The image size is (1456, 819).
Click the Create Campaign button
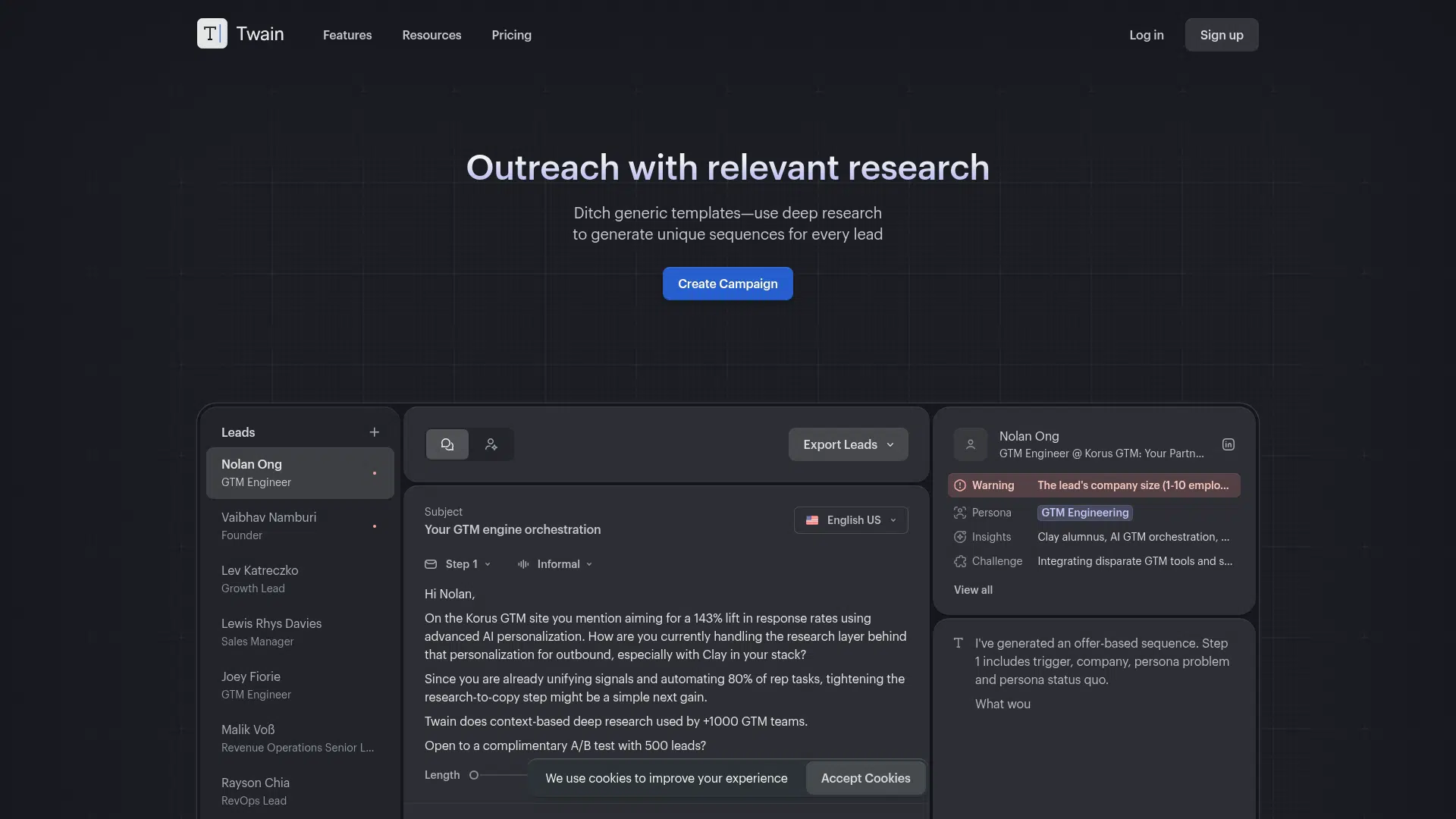(x=727, y=284)
